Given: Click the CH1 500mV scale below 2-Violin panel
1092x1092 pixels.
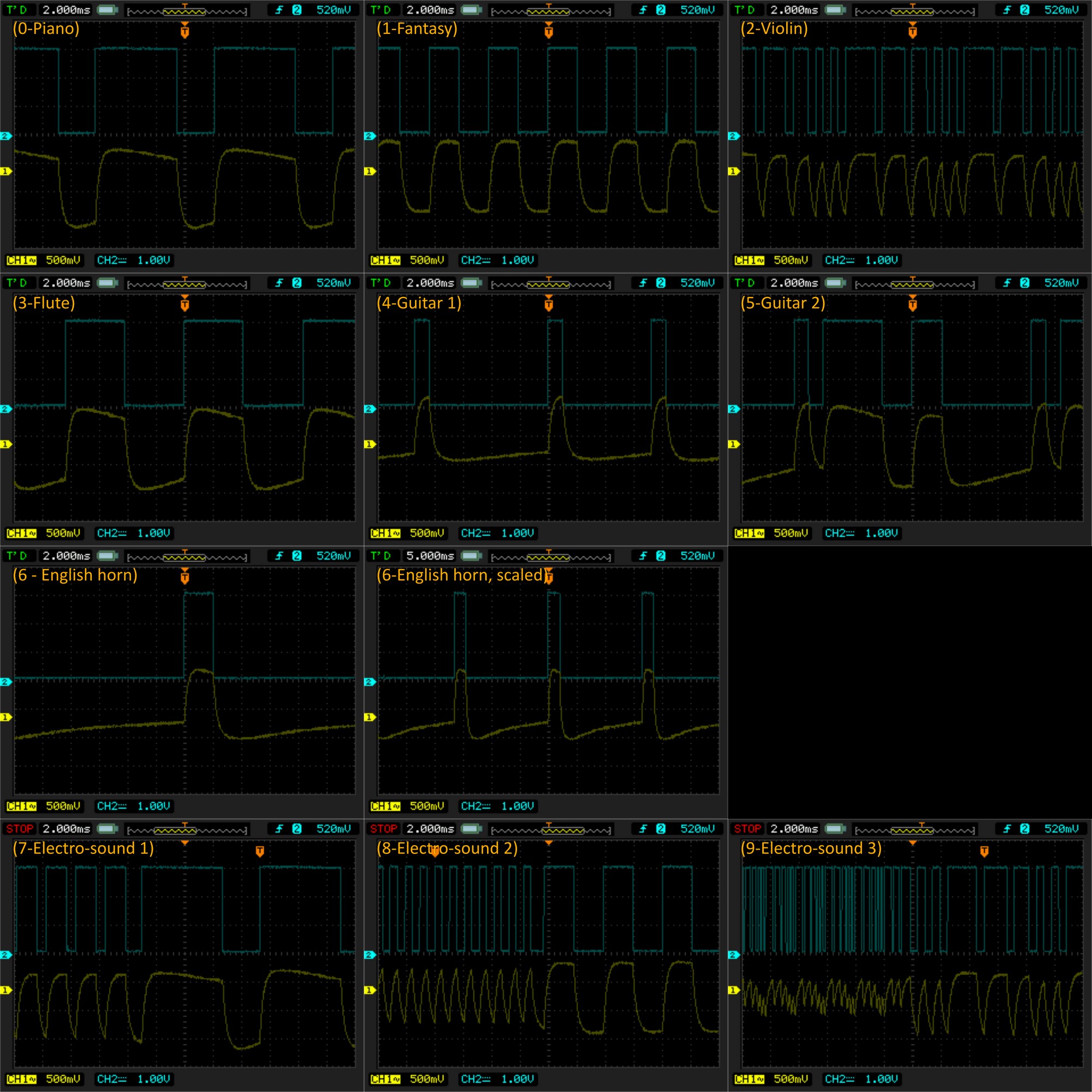Looking at the screenshot, I should pyautogui.click(x=790, y=260).
